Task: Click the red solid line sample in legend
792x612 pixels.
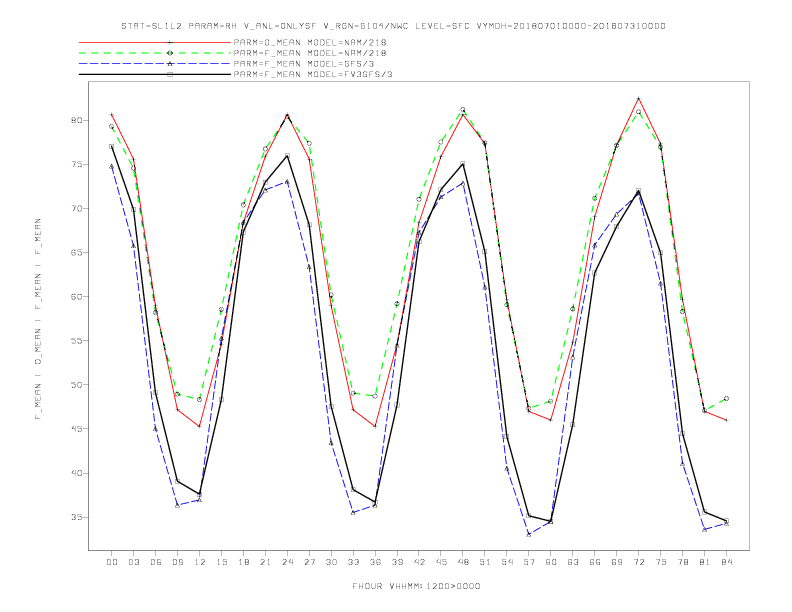Action: 155,42
